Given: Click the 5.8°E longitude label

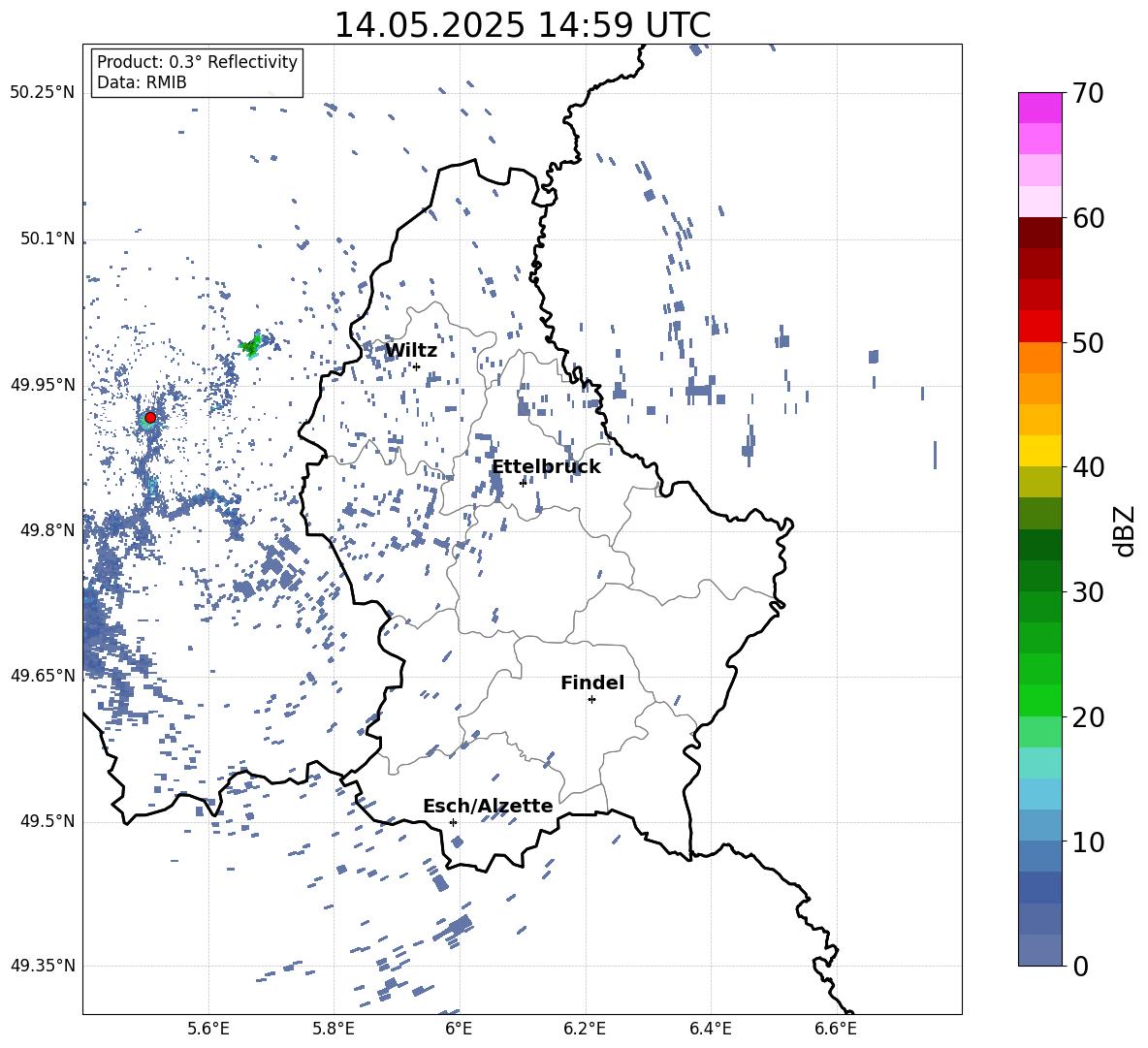Looking at the screenshot, I should (x=334, y=1030).
